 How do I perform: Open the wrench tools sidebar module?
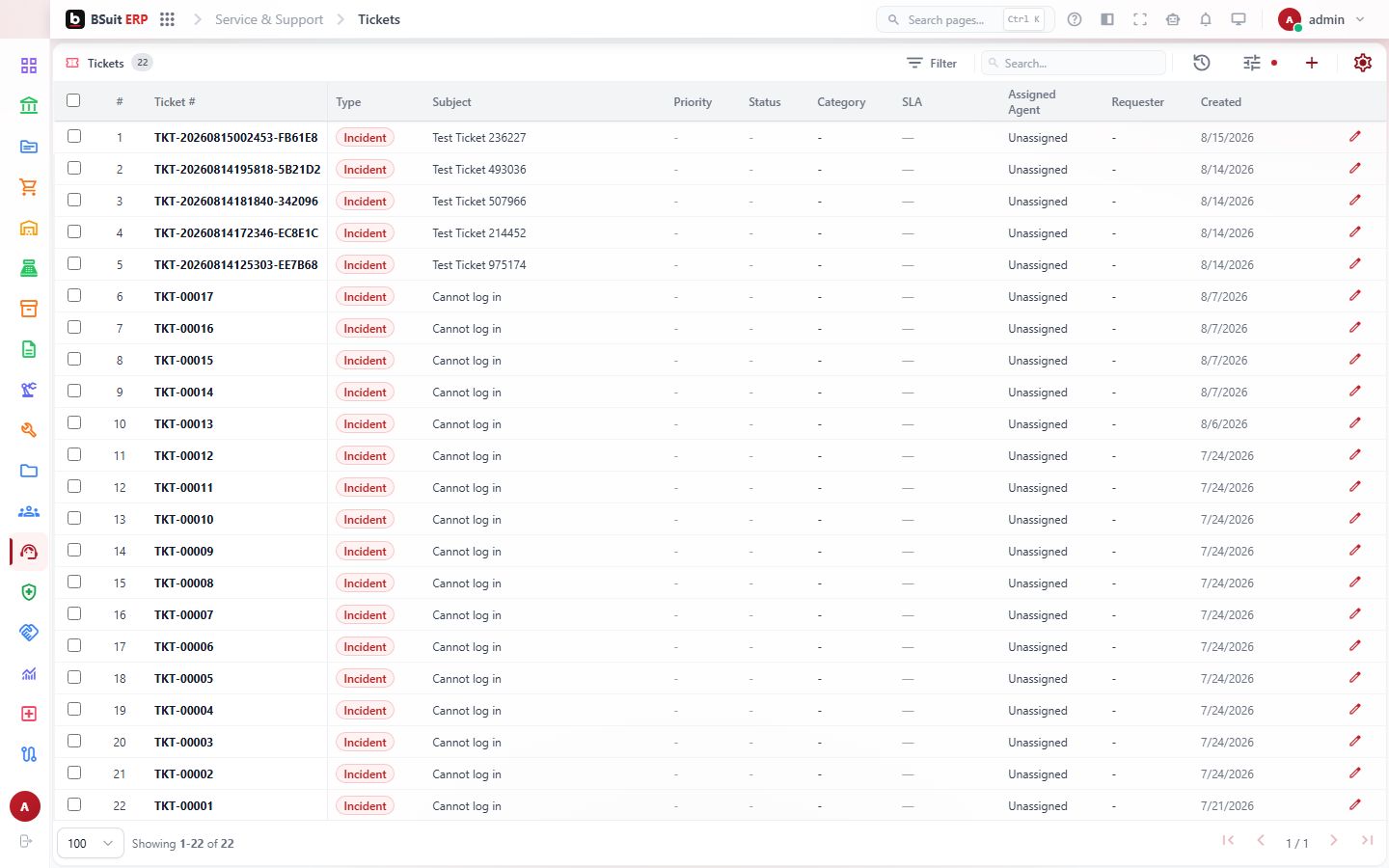(29, 430)
